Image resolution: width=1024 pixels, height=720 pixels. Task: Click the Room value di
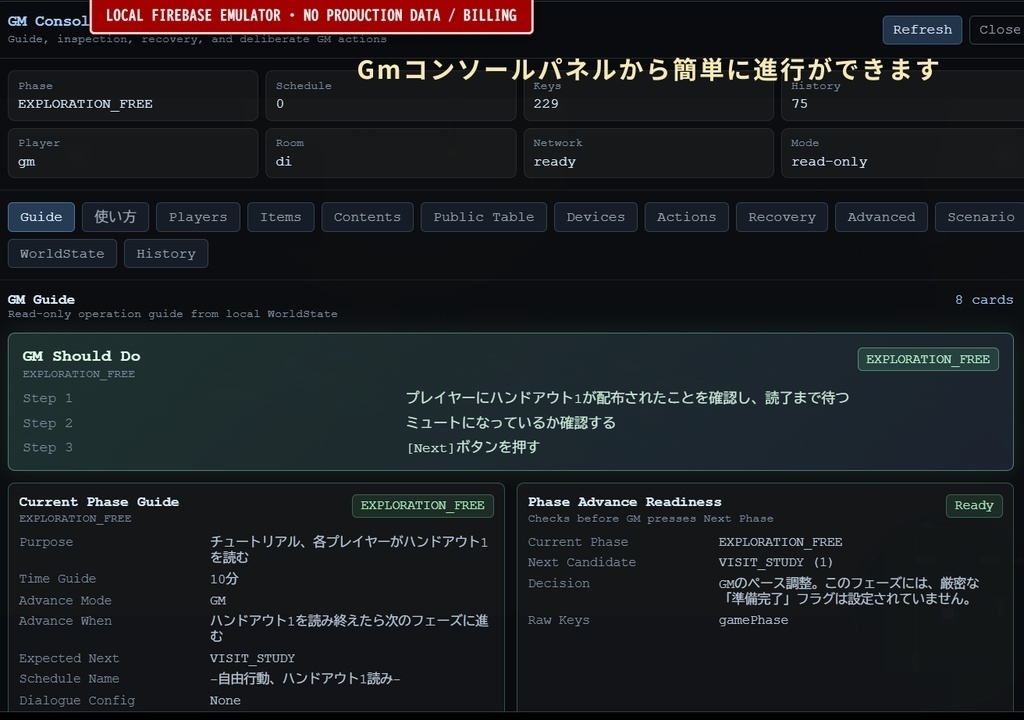coord(283,162)
